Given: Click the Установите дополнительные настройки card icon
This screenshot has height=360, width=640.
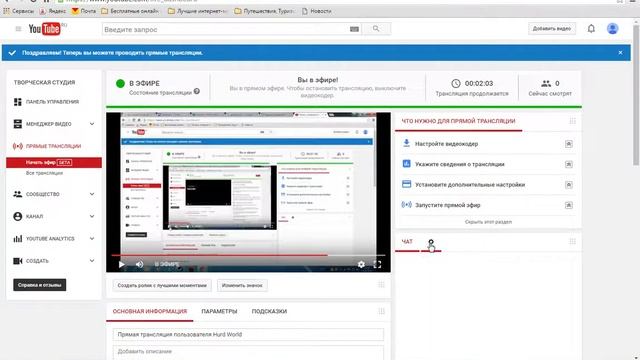Looking at the screenshot, I should [406, 184].
